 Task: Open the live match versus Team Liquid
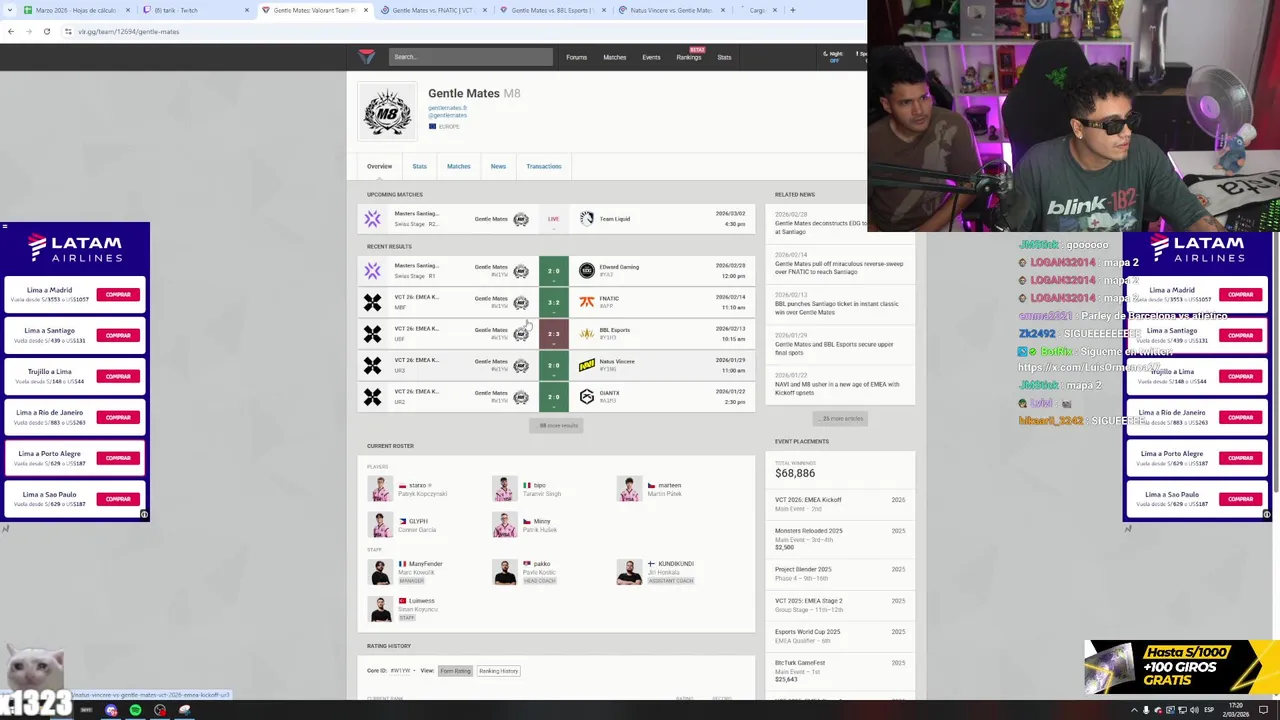click(556, 219)
